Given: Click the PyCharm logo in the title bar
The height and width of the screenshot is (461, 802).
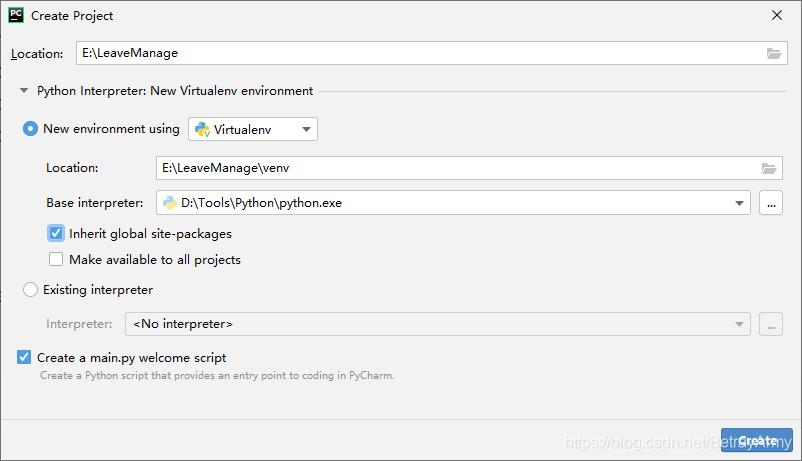Looking at the screenshot, I should pyautogui.click(x=16, y=15).
